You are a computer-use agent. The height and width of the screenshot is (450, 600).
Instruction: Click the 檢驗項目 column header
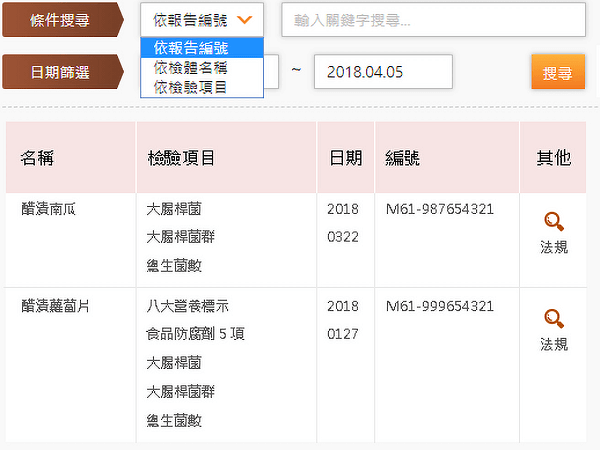coord(181,158)
